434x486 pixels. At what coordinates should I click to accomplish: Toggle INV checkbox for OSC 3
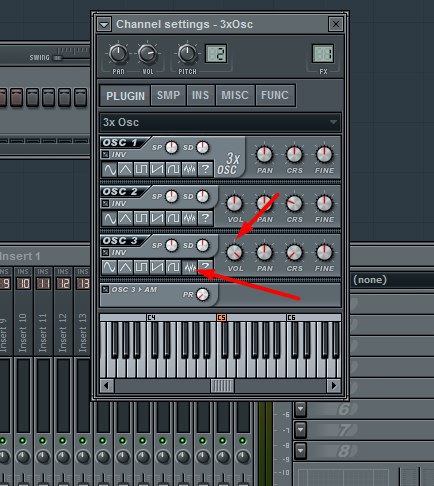(105, 252)
